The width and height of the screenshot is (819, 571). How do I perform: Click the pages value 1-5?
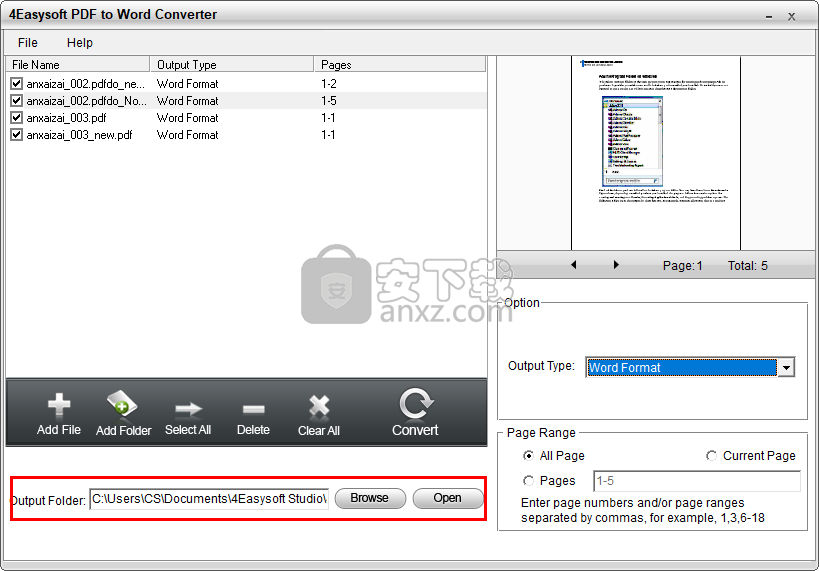(329, 101)
